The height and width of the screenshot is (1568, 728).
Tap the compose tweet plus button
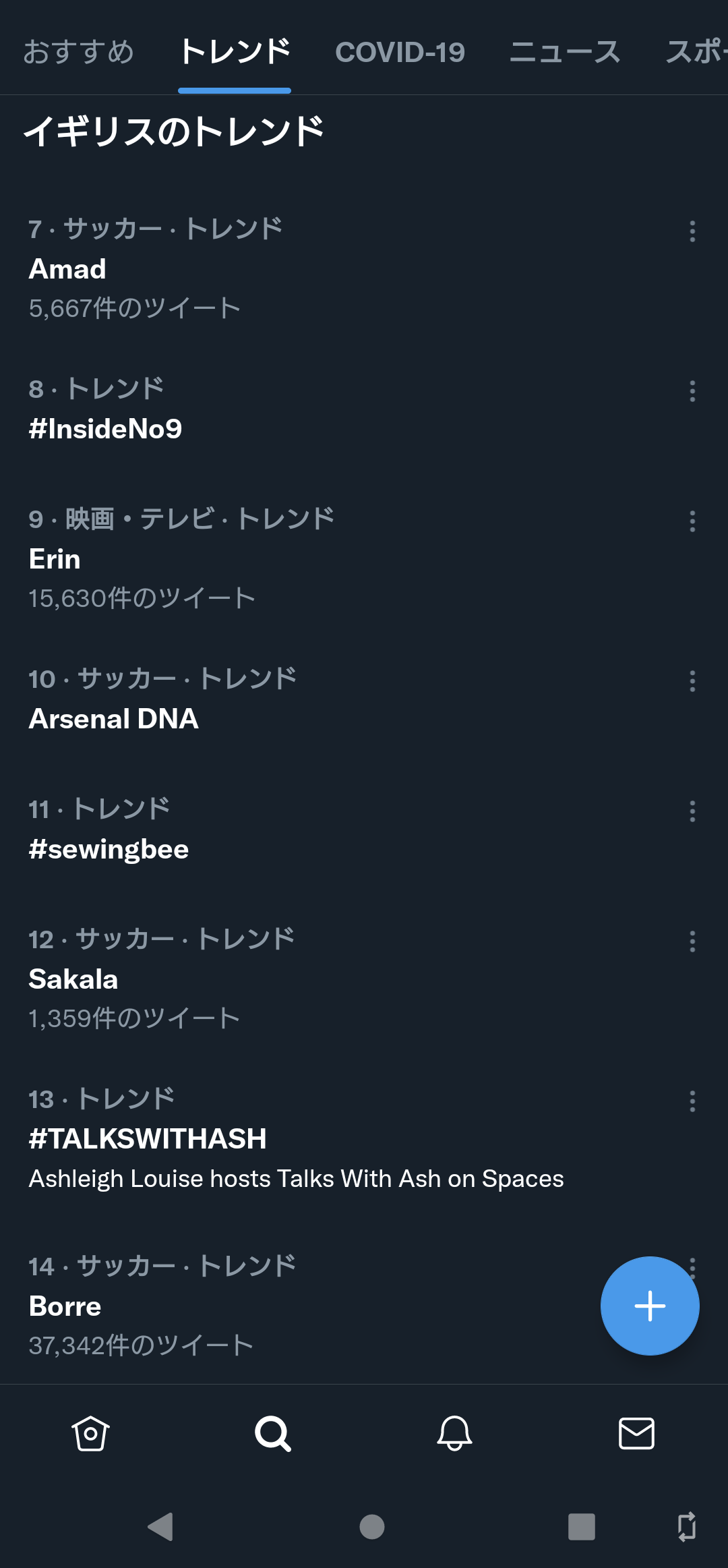click(650, 1306)
